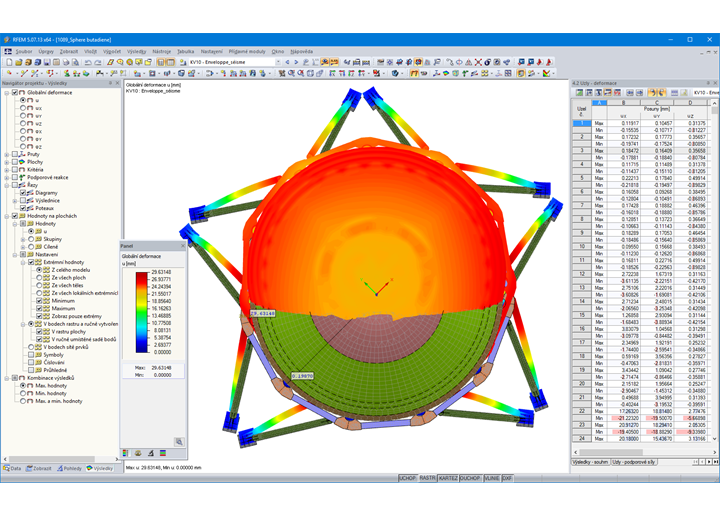
Task: Select the uZ deformation radio button
Action: (x=23, y=124)
